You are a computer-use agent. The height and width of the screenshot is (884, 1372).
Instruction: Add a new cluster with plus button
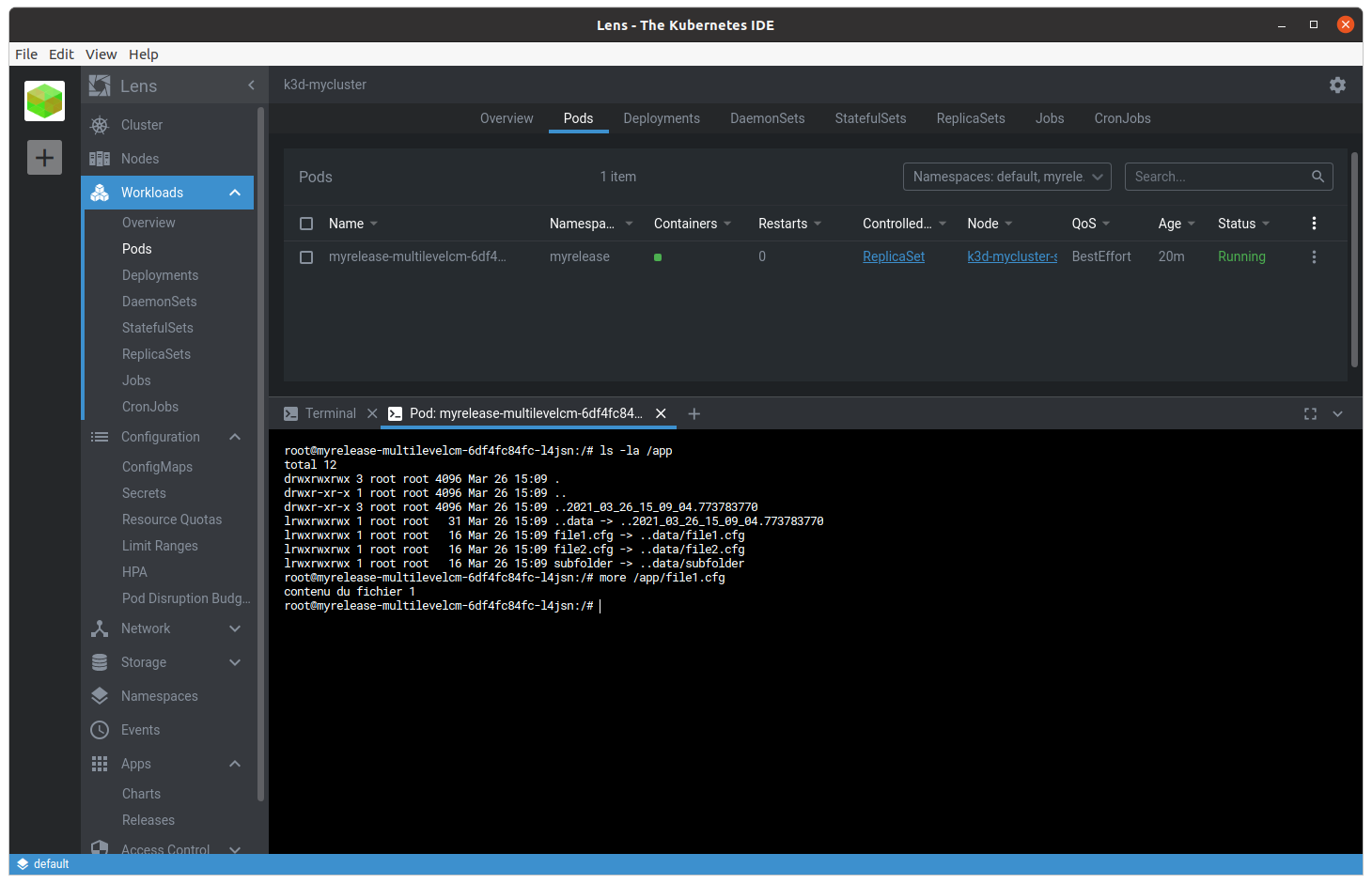[x=44, y=157]
